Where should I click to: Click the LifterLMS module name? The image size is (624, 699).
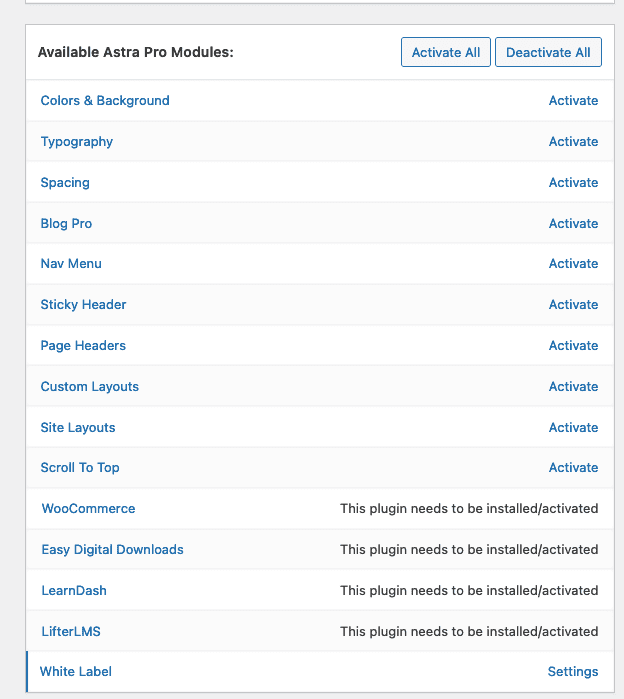(x=71, y=632)
